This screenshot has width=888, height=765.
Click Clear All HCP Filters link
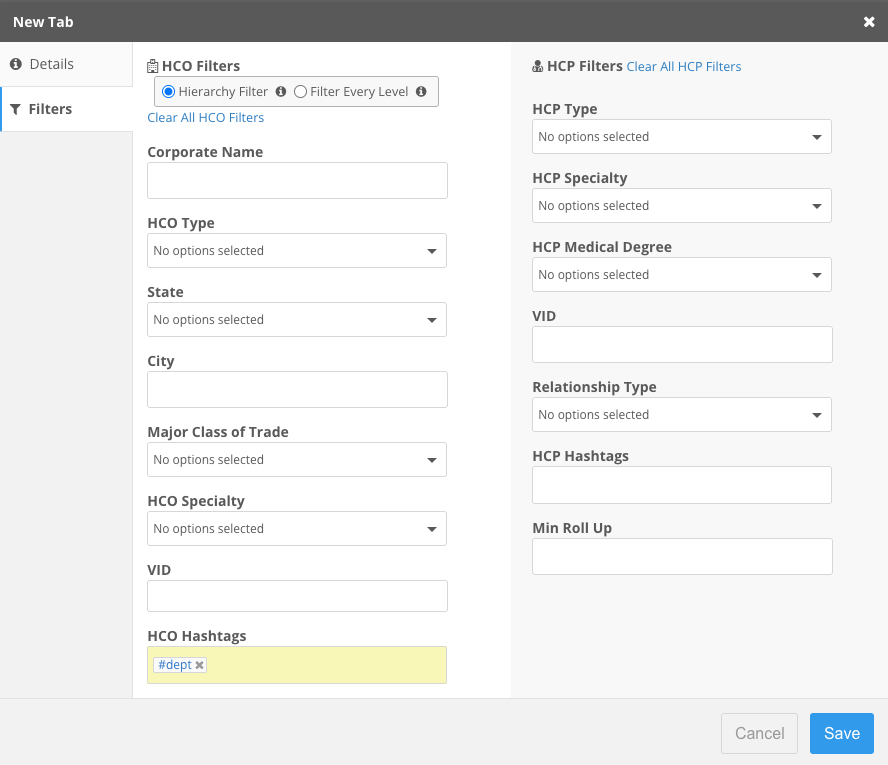tap(684, 67)
